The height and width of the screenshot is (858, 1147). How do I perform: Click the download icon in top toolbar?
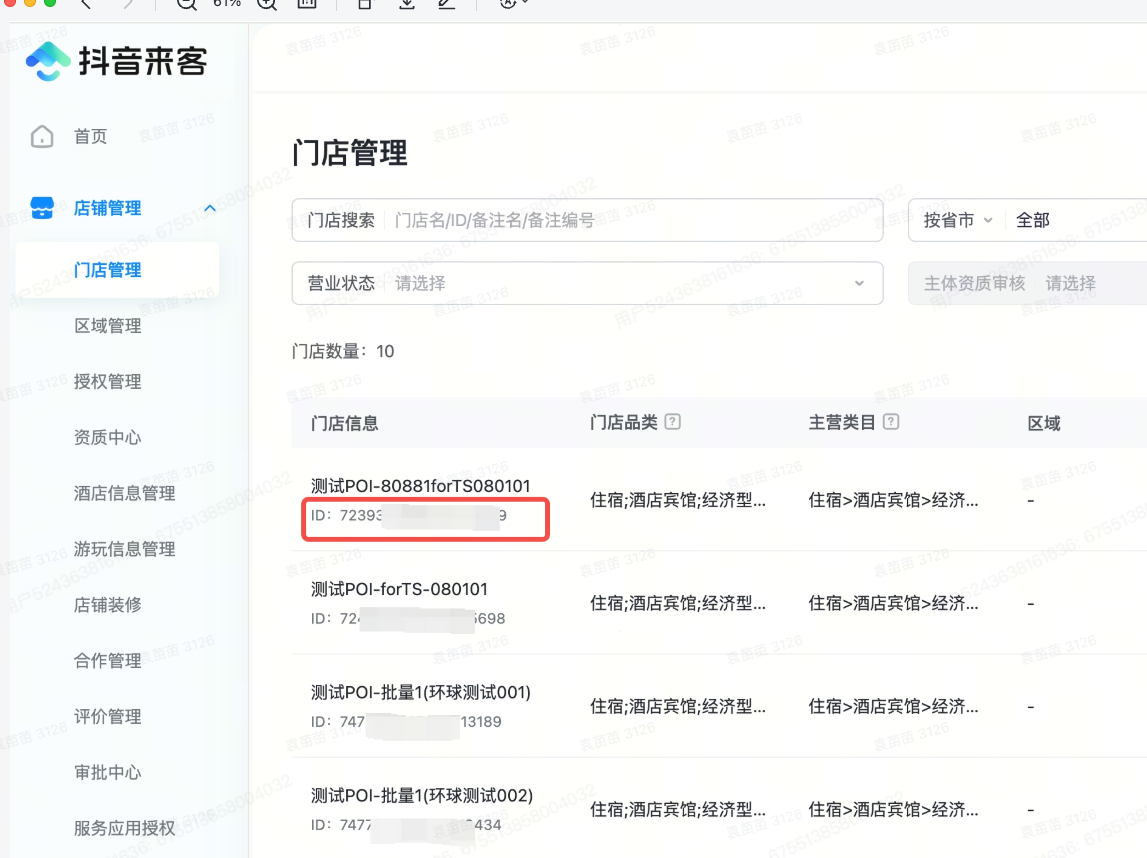[x=406, y=4]
